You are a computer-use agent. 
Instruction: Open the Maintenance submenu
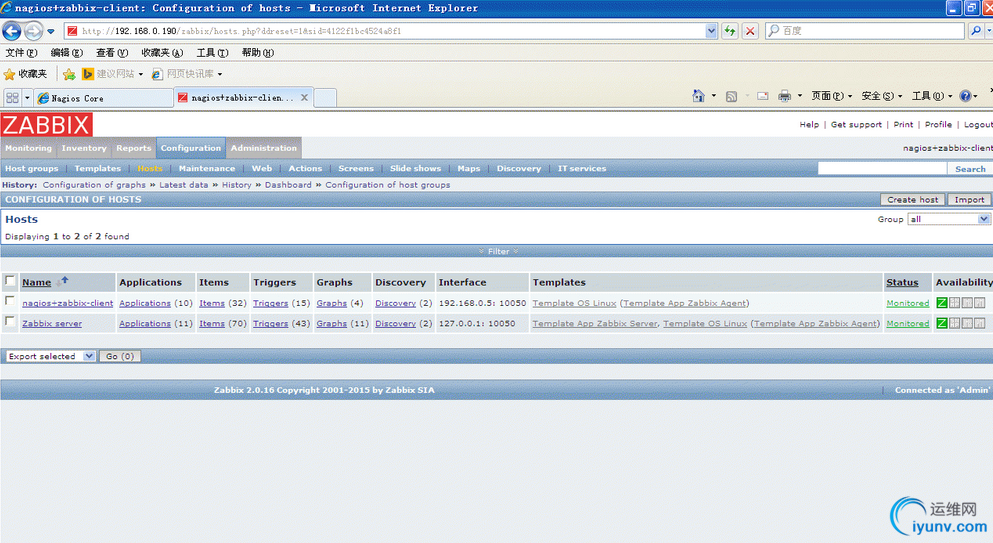[x=206, y=168]
